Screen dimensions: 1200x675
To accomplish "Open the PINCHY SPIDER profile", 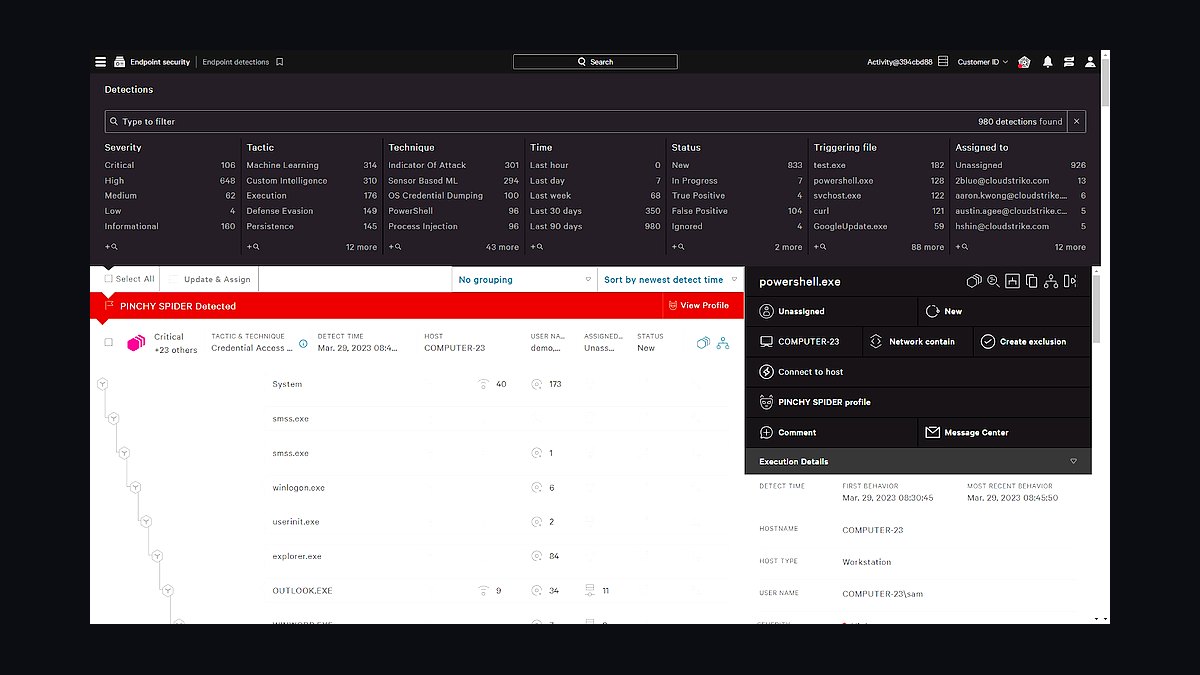I will (918, 402).
